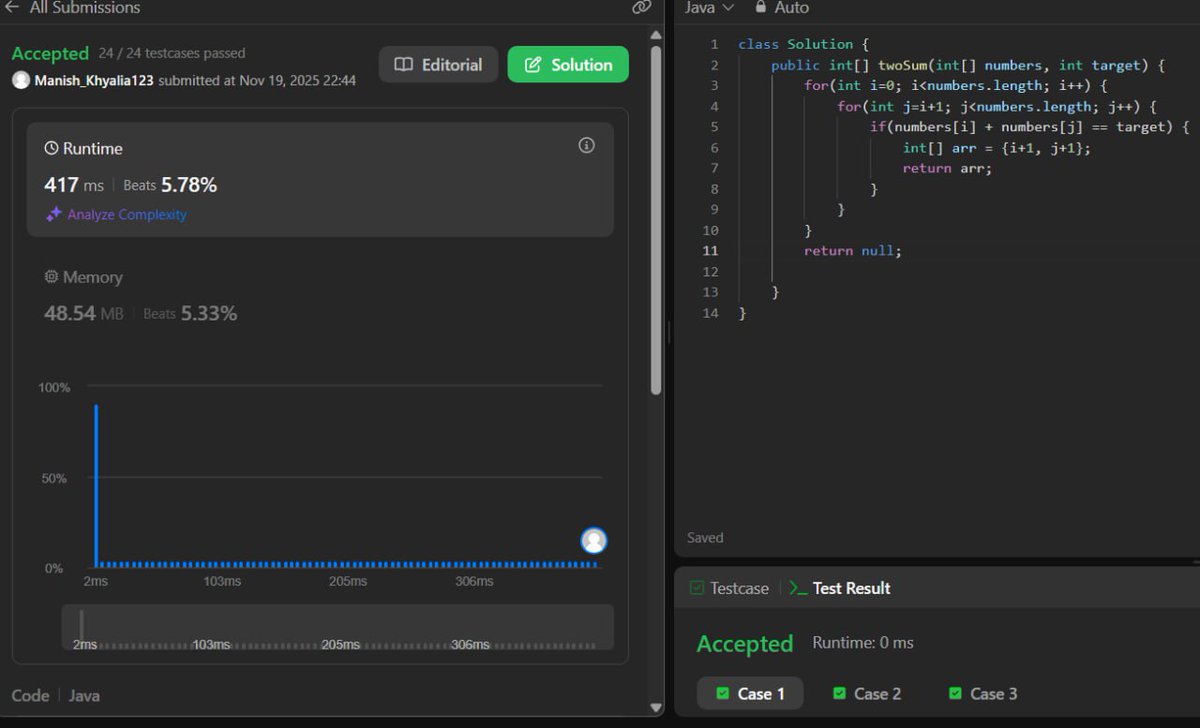Click the 'Auto' mode label
This screenshot has height=728, width=1200.
(791, 7)
